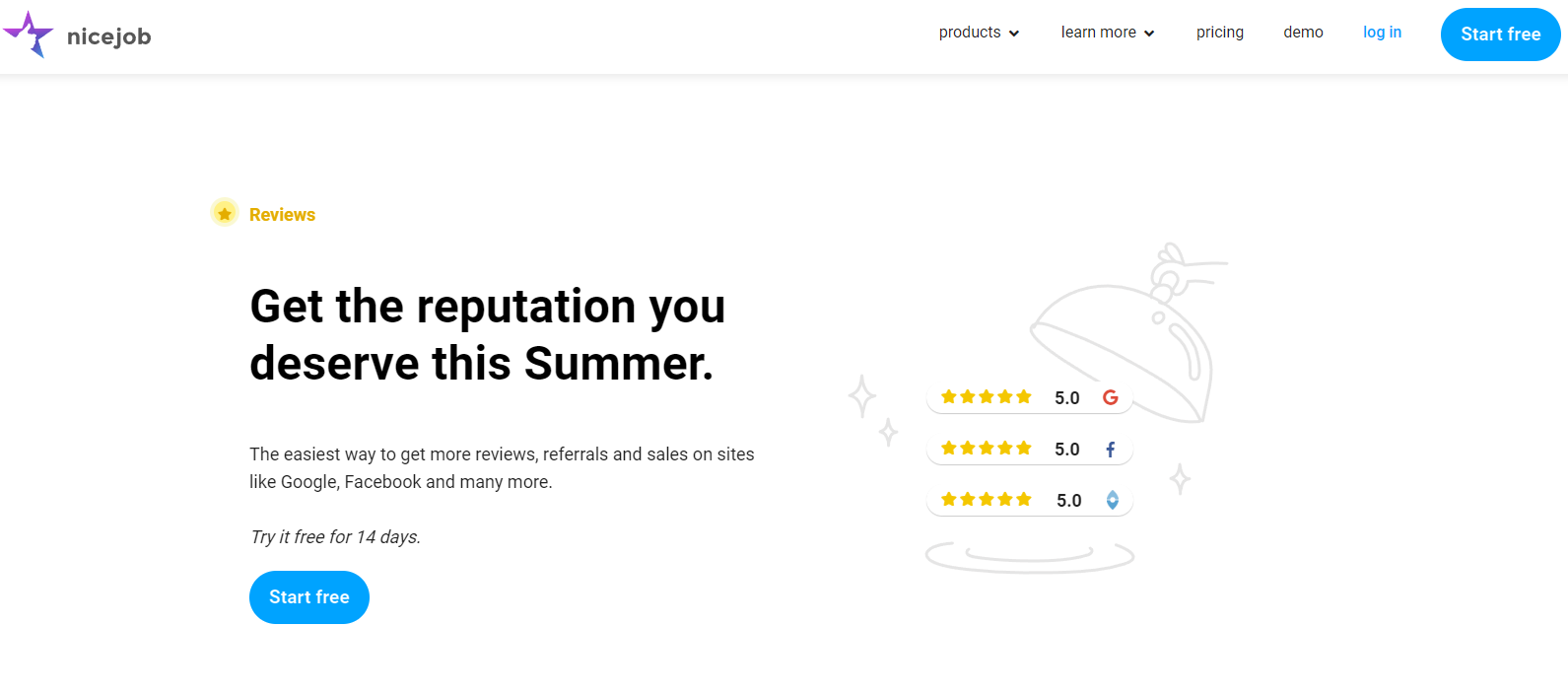Image resolution: width=1568 pixels, height=696 pixels.
Task: Click the Facebook 5.0 rating pill
Action: [x=1029, y=448]
